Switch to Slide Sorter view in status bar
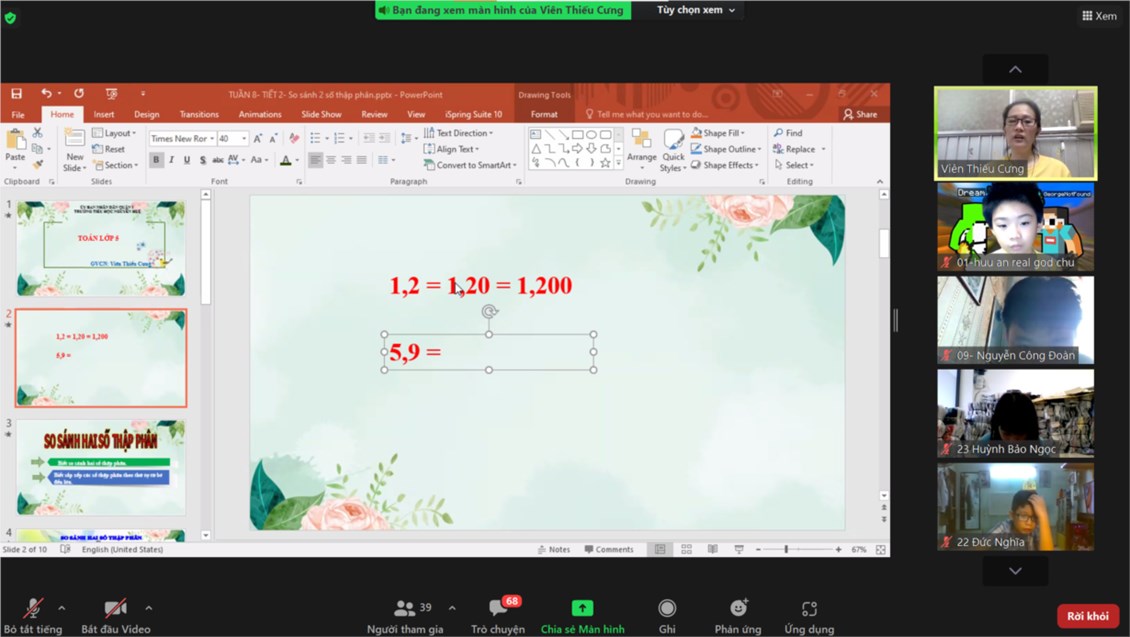Image resolution: width=1130 pixels, height=637 pixels. [686, 549]
